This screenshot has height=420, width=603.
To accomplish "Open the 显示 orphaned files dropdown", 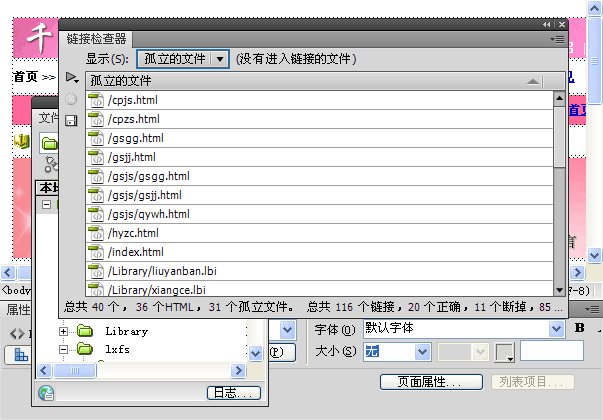I will [x=219, y=59].
